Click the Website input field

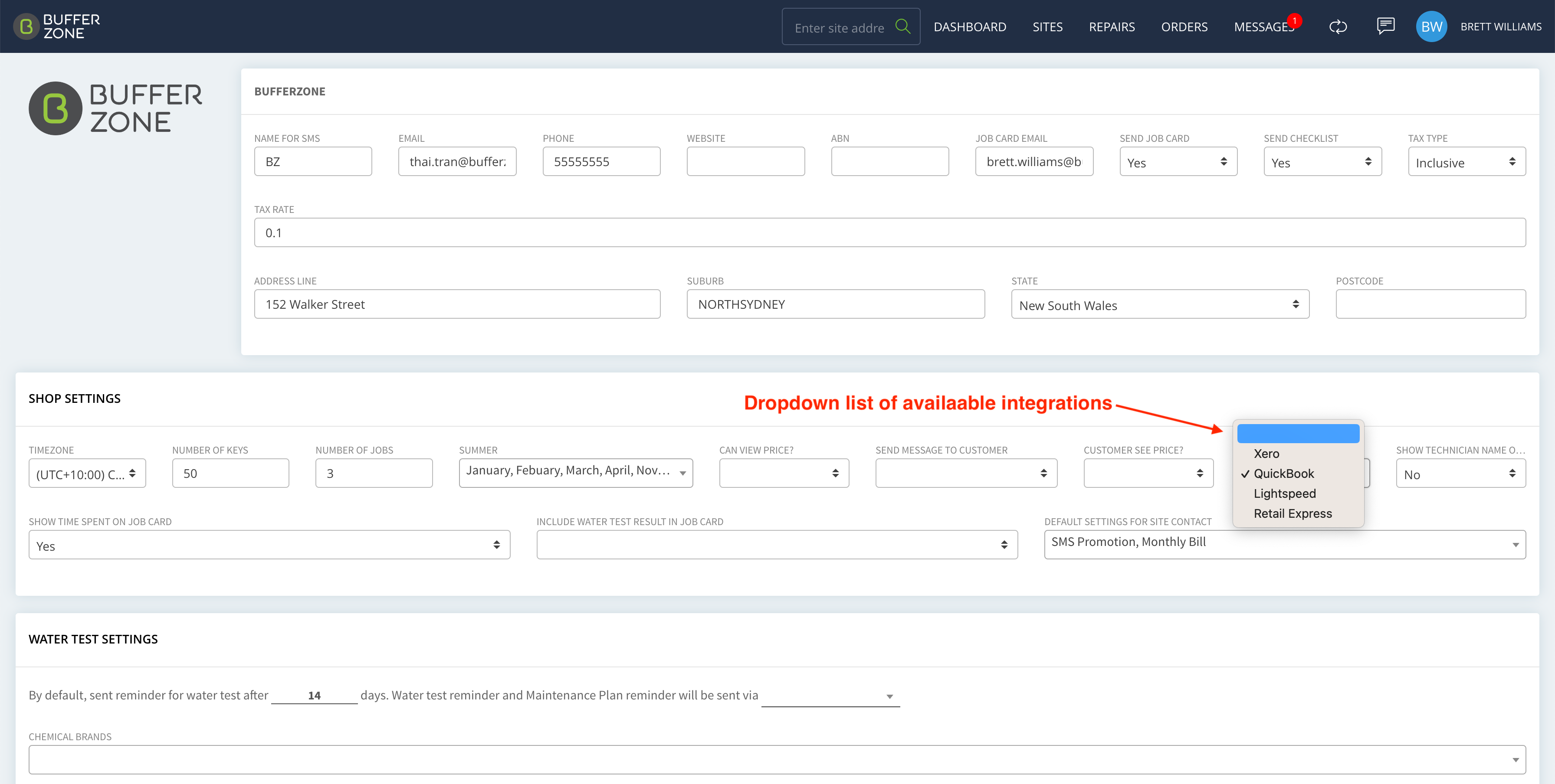(745, 162)
